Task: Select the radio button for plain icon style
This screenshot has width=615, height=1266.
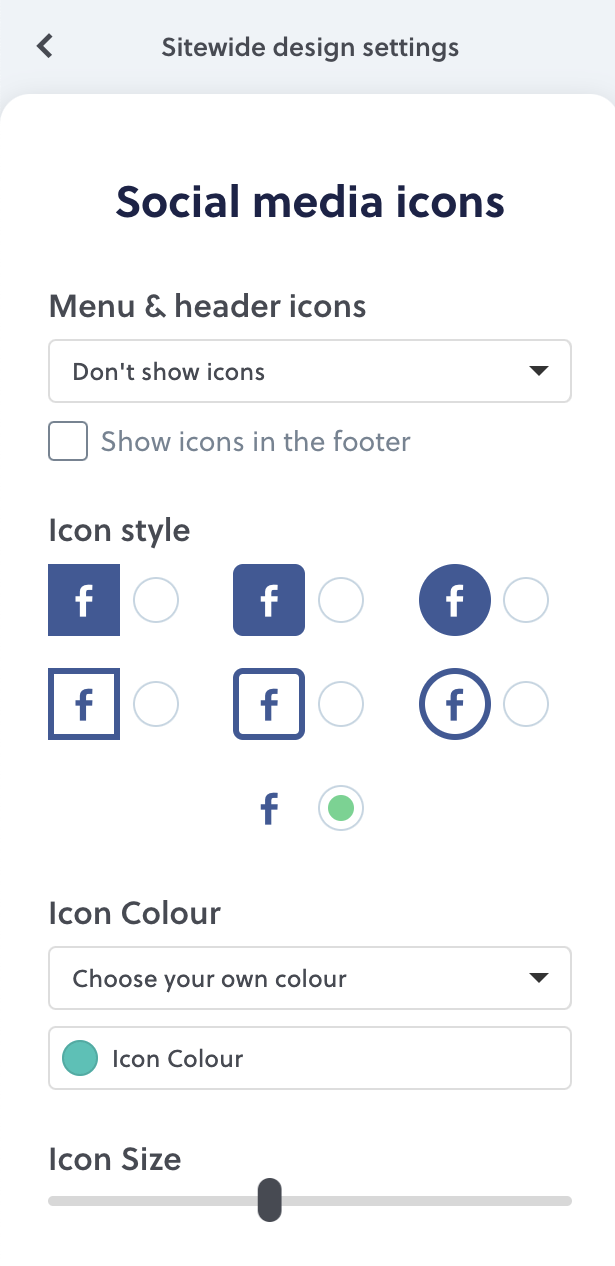Action: point(341,808)
